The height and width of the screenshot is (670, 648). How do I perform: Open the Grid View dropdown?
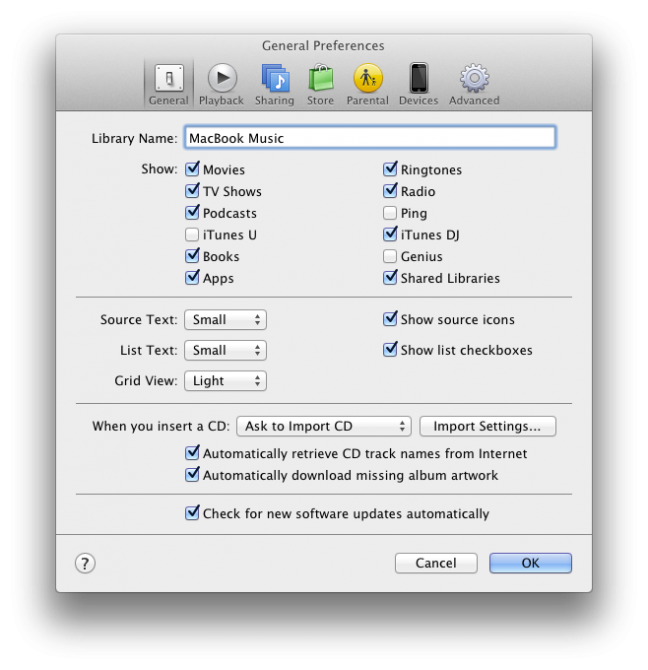point(225,381)
